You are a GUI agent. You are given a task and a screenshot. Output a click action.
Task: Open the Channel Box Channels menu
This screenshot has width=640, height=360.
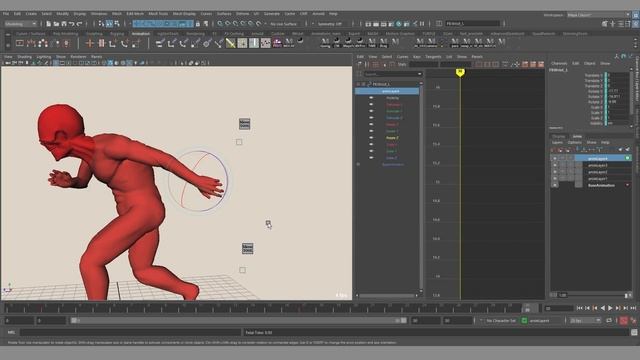click(559, 63)
